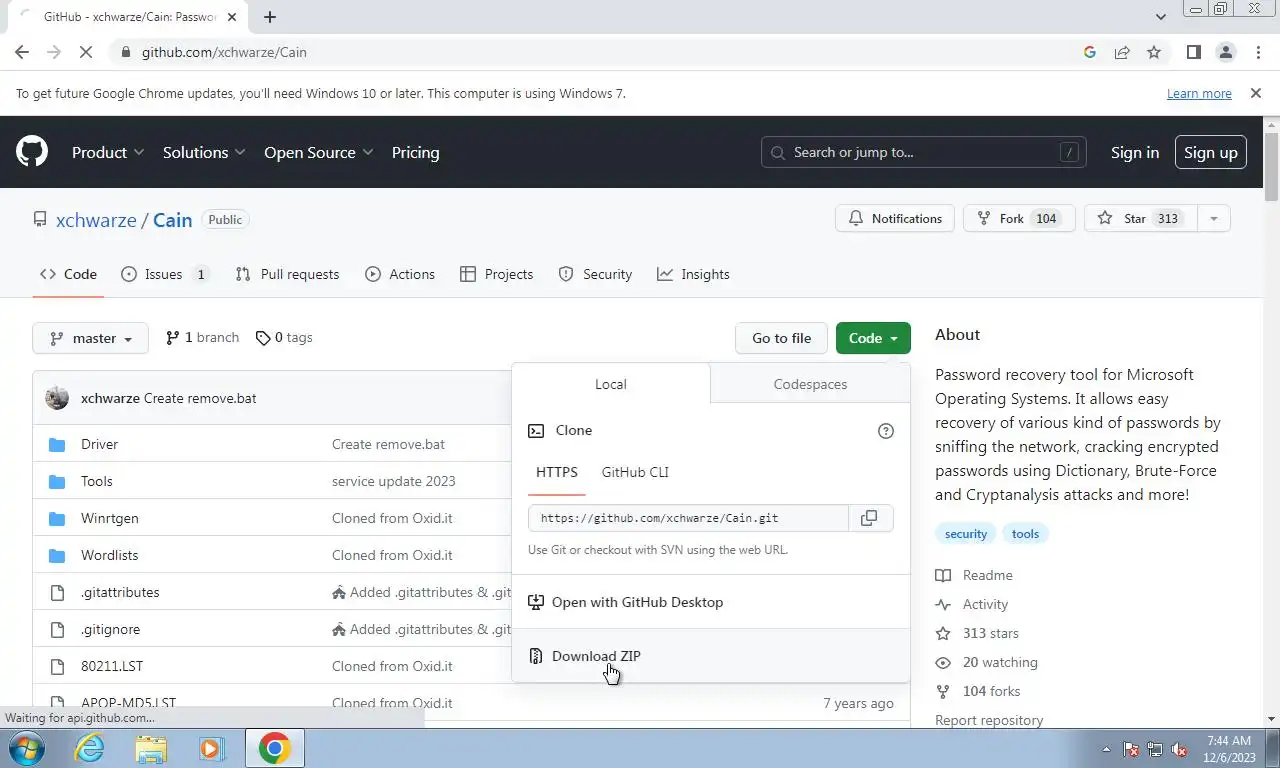
Task: Switch to the Insights tab
Action: (693, 274)
